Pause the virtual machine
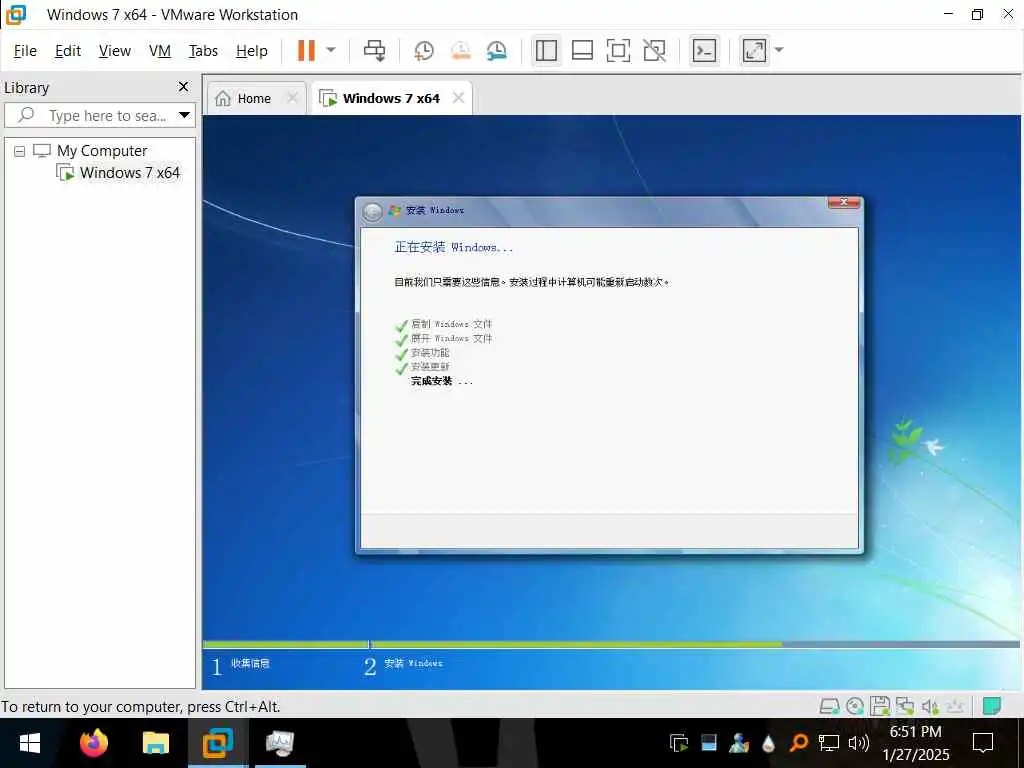This screenshot has width=1024, height=768. 306,50
